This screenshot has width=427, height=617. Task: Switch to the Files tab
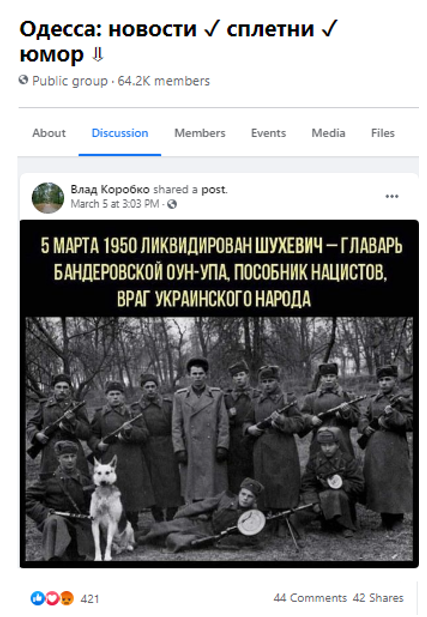pyautogui.click(x=383, y=133)
